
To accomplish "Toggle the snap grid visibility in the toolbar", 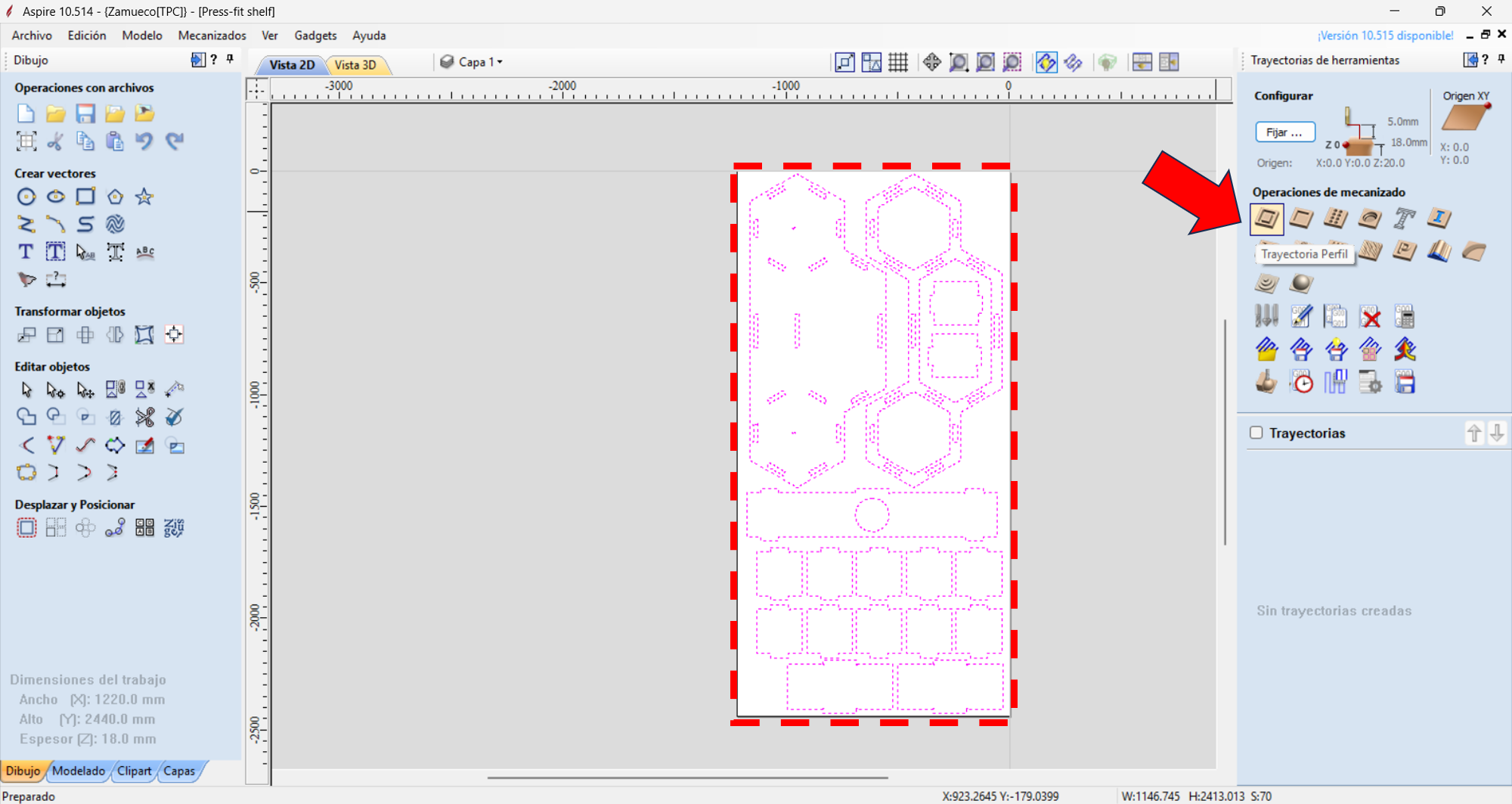I will pyautogui.click(x=898, y=62).
